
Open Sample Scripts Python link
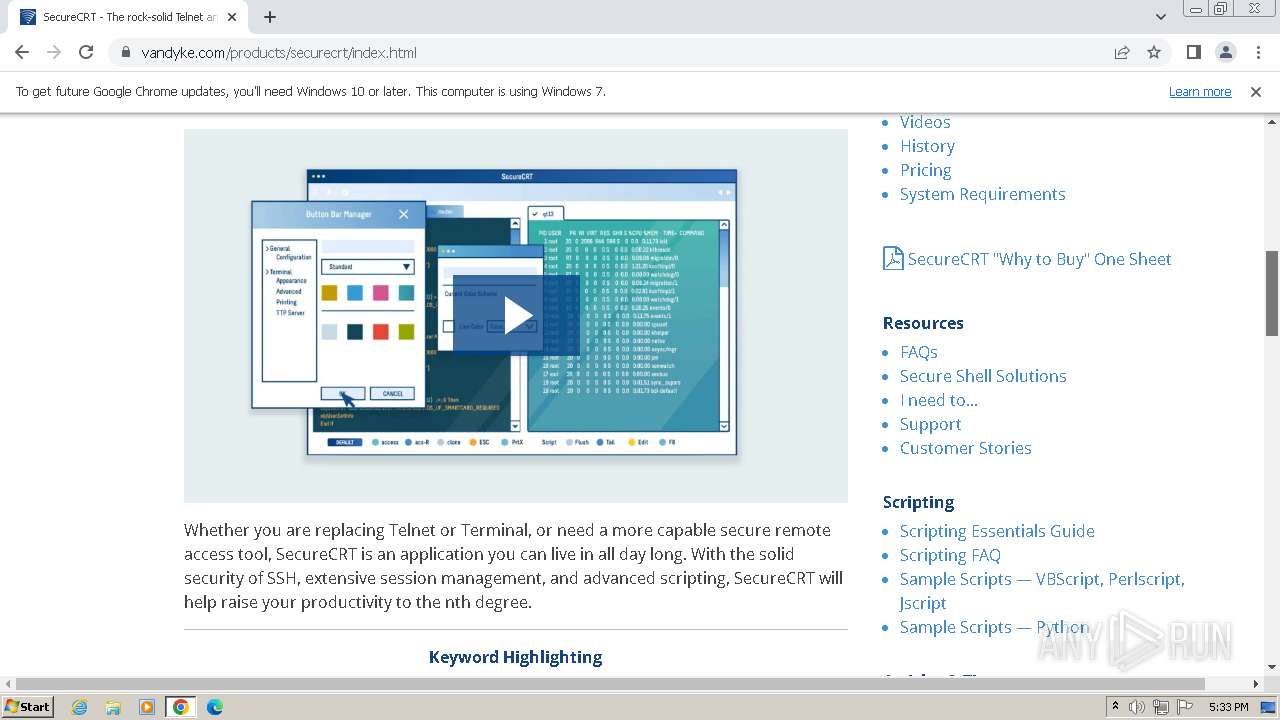point(994,627)
